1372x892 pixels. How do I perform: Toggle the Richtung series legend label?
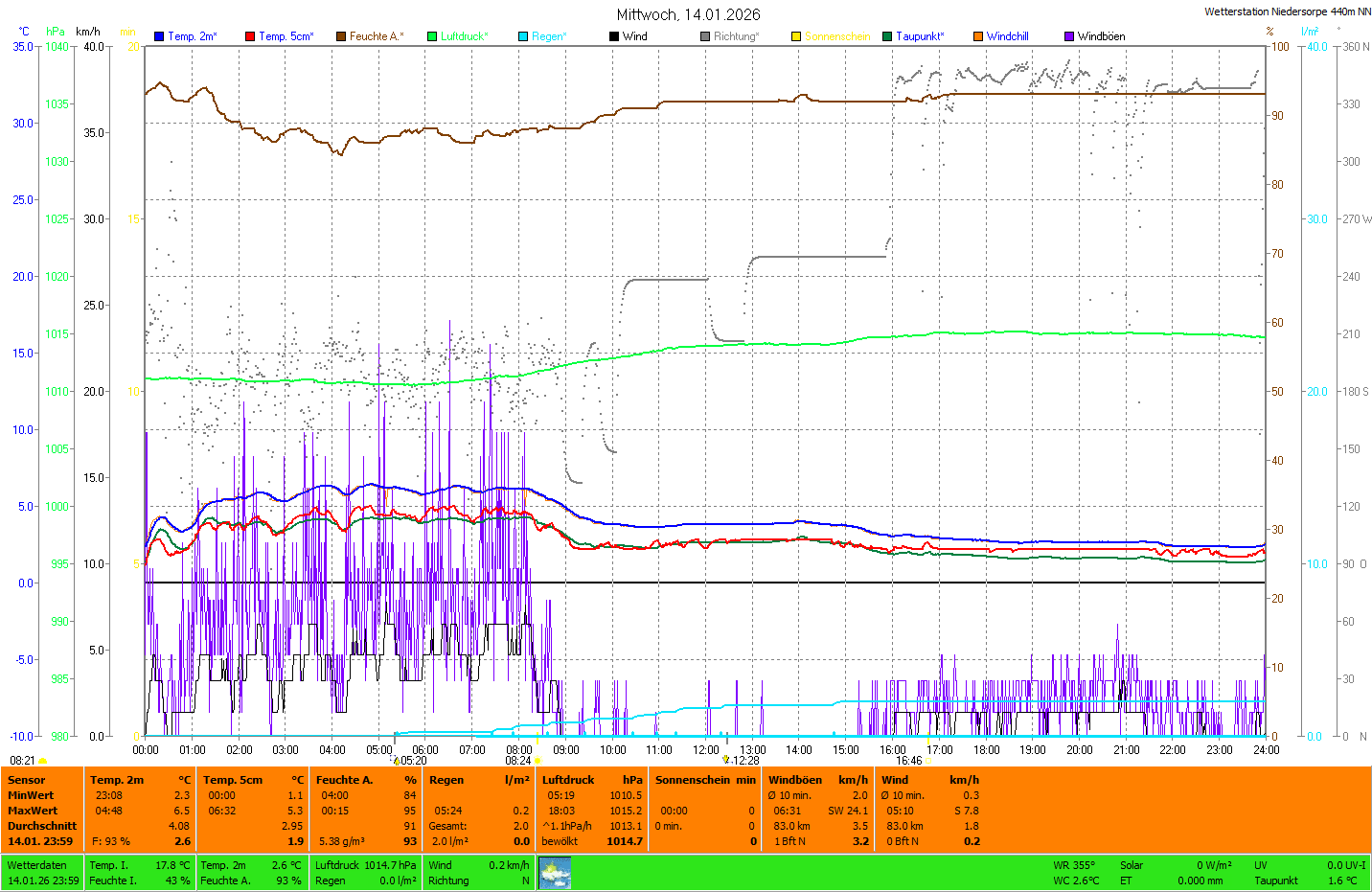tap(736, 36)
